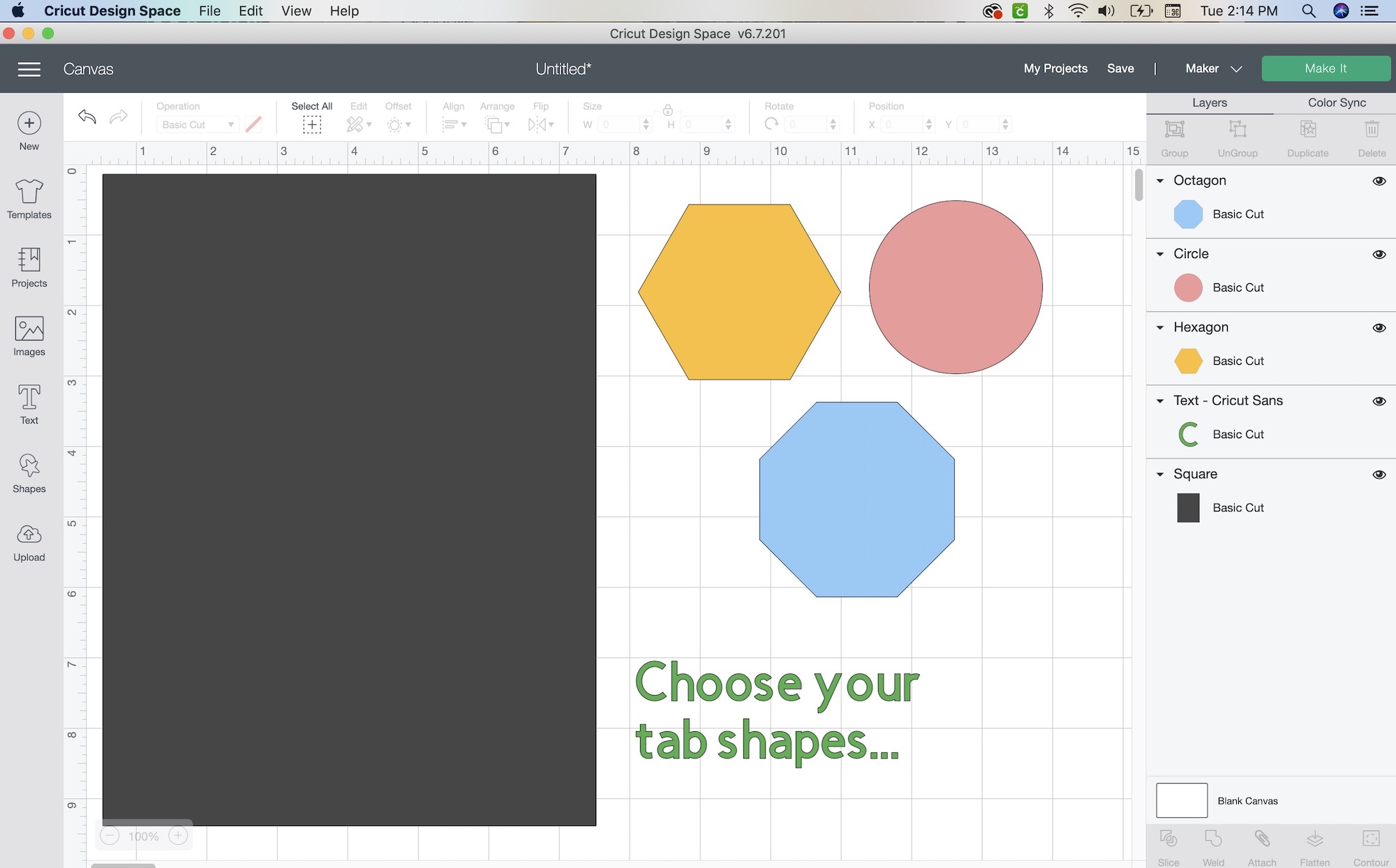Image resolution: width=1396 pixels, height=868 pixels.
Task: Collapse the Text - Cricut Sans group
Action: tap(1160, 401)
